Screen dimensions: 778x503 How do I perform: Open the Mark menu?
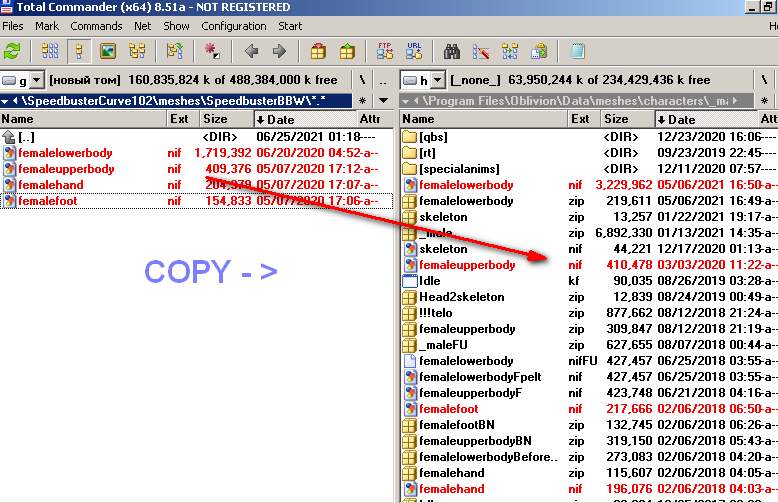tap(47, 26)
